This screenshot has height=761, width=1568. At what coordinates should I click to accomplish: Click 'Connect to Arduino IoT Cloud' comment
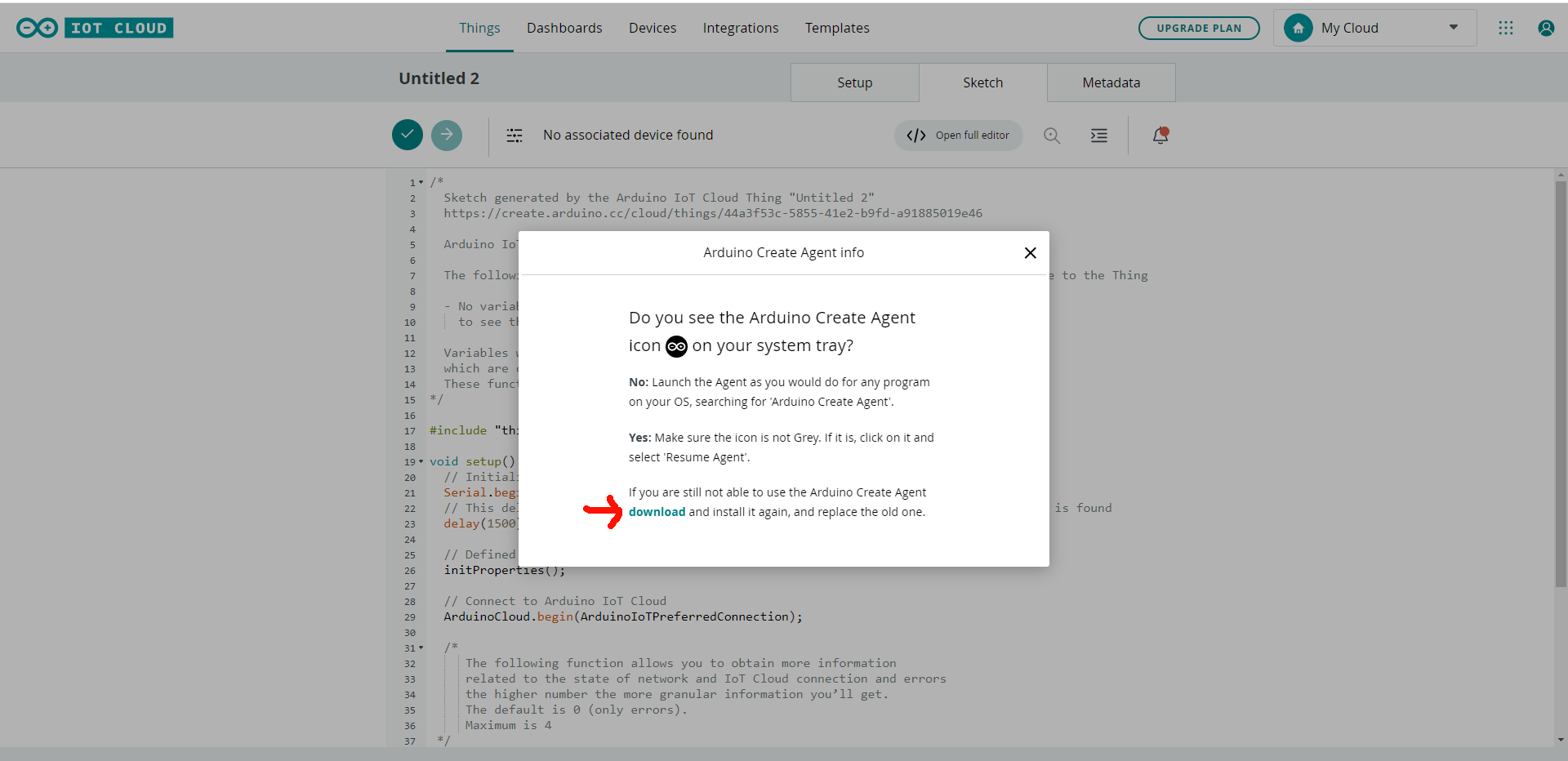555,601
